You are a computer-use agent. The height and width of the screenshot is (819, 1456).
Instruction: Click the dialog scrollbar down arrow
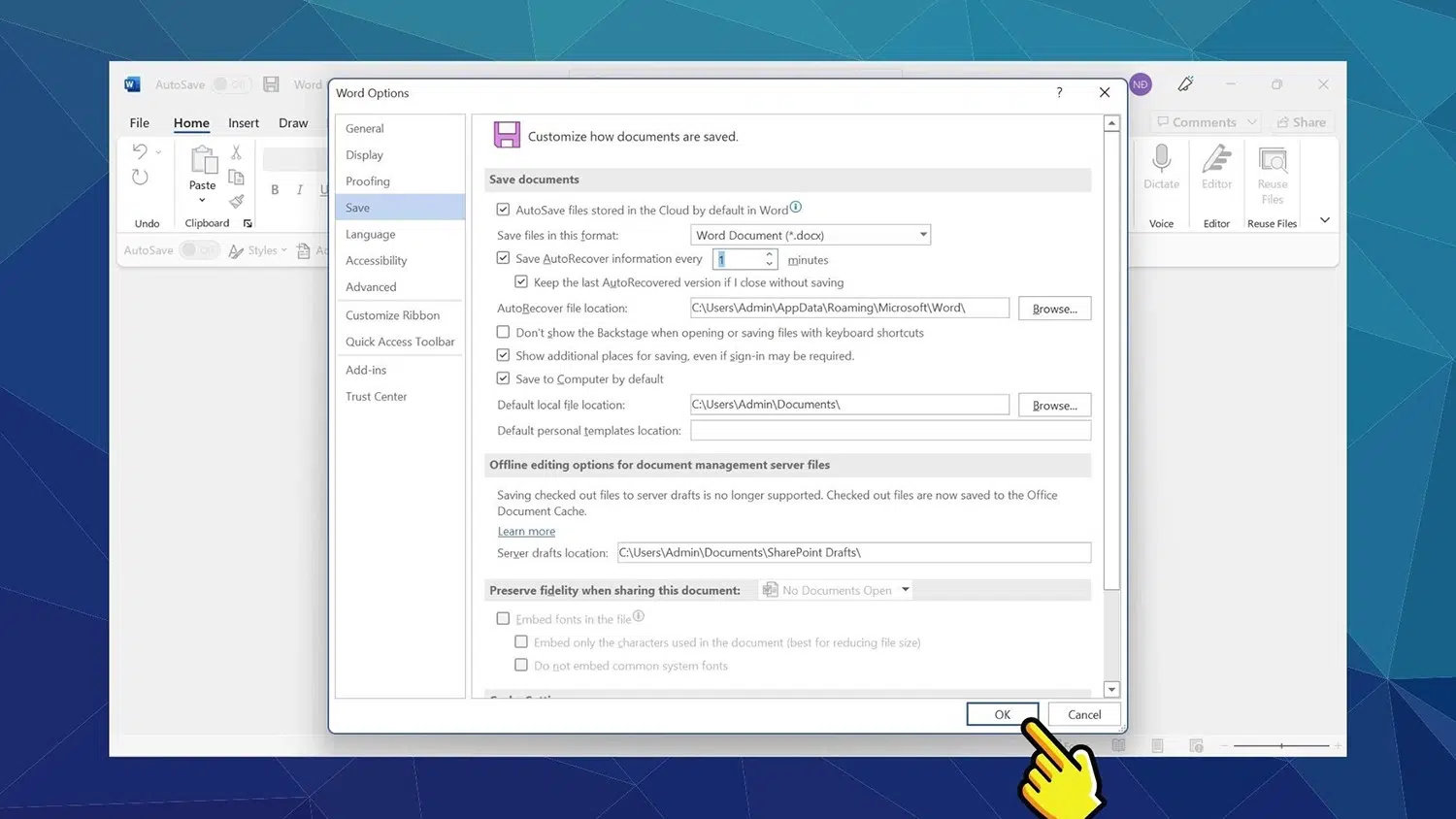pyautogui.click(x=1112, y=690)
